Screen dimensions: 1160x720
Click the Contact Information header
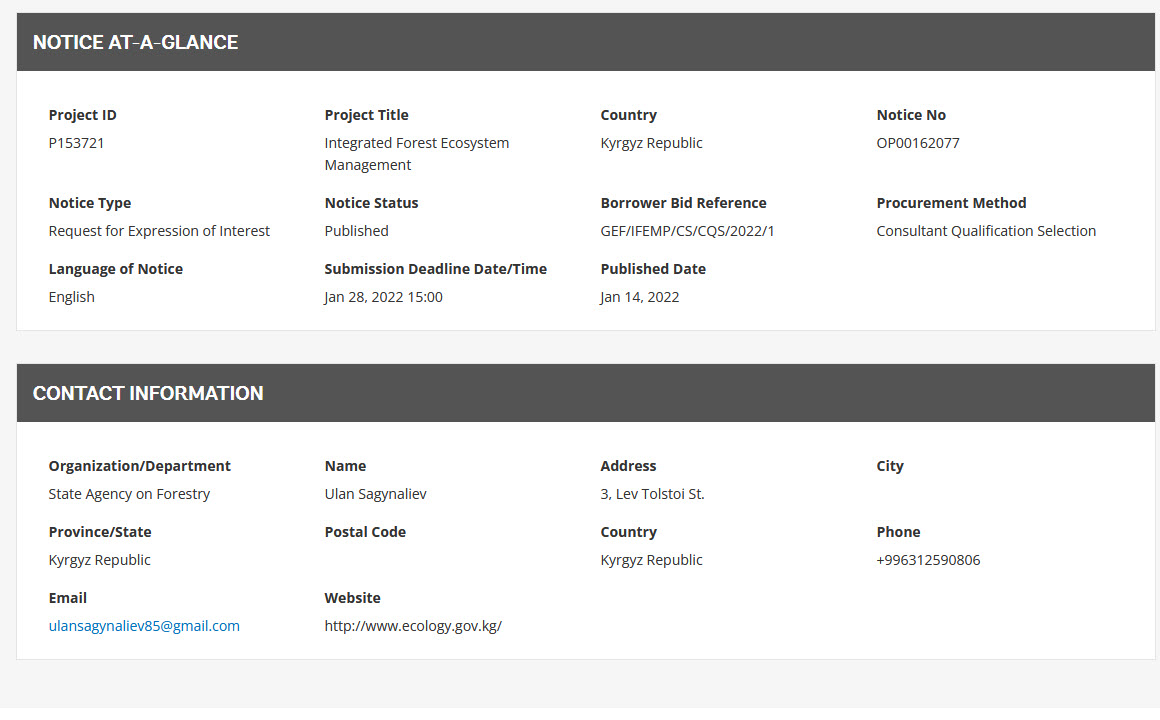[148, 393]
